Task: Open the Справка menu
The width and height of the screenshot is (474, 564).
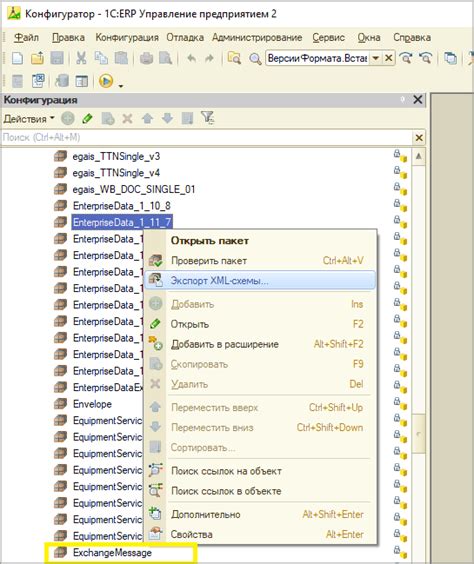Action: click(412, 37)
